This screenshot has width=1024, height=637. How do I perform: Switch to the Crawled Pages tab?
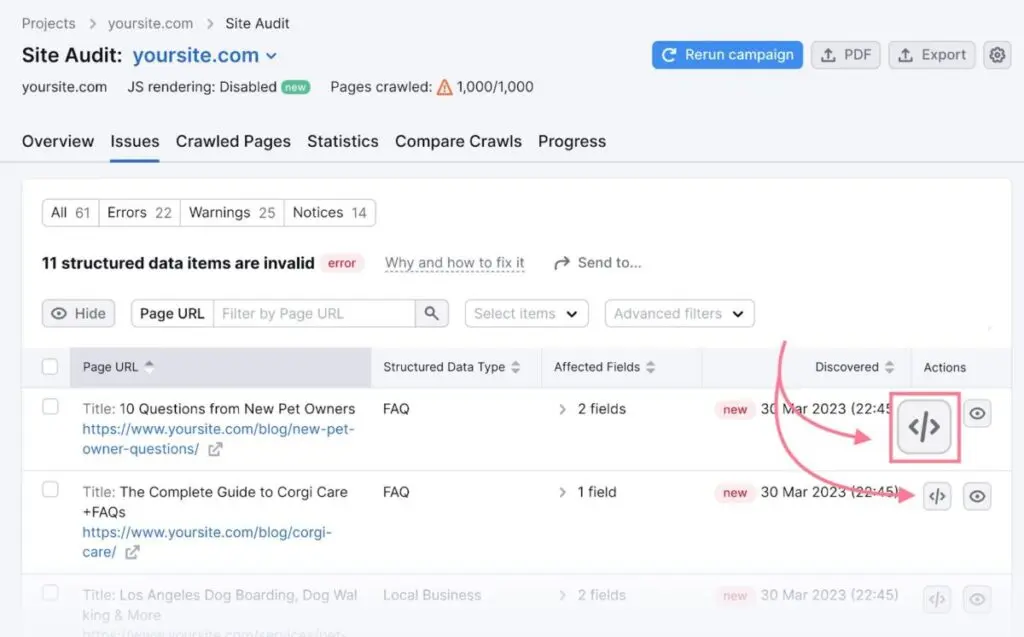233,141
